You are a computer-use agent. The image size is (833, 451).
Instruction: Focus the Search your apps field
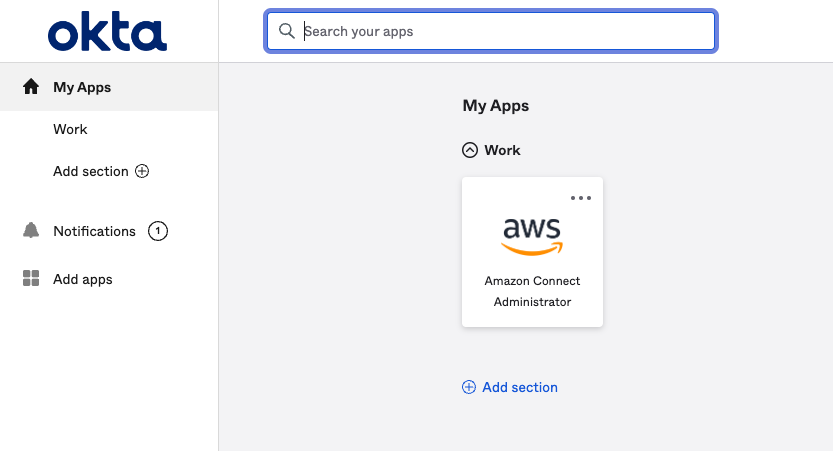click(500, 31)
